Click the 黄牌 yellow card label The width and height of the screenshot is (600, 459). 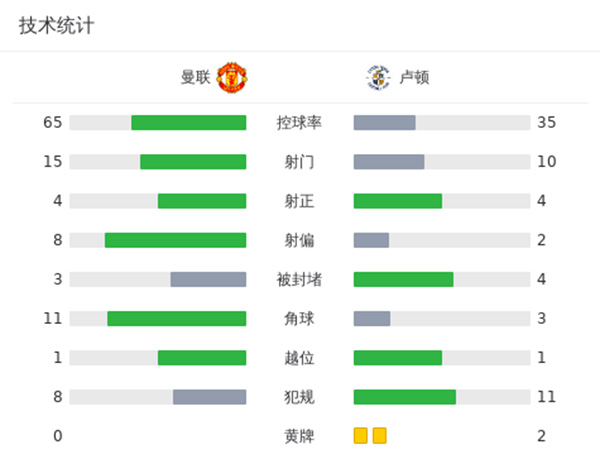pos(299,436)
